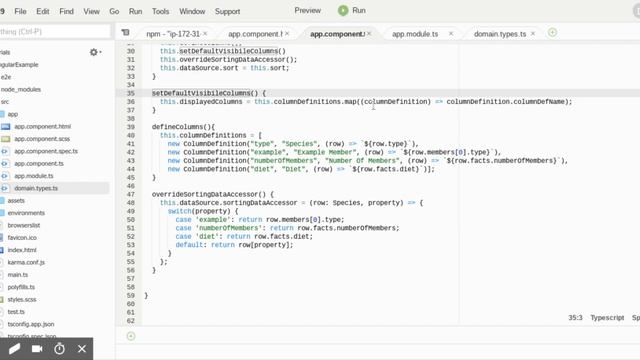Open test.ts in file tree
The height and width of the screenshot is (360, 640).
pos(16,311)
